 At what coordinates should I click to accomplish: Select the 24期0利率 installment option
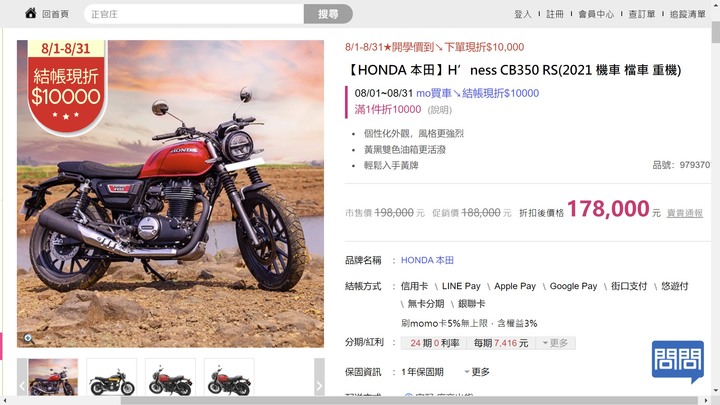pyautogui.click(x=434, y=343)
